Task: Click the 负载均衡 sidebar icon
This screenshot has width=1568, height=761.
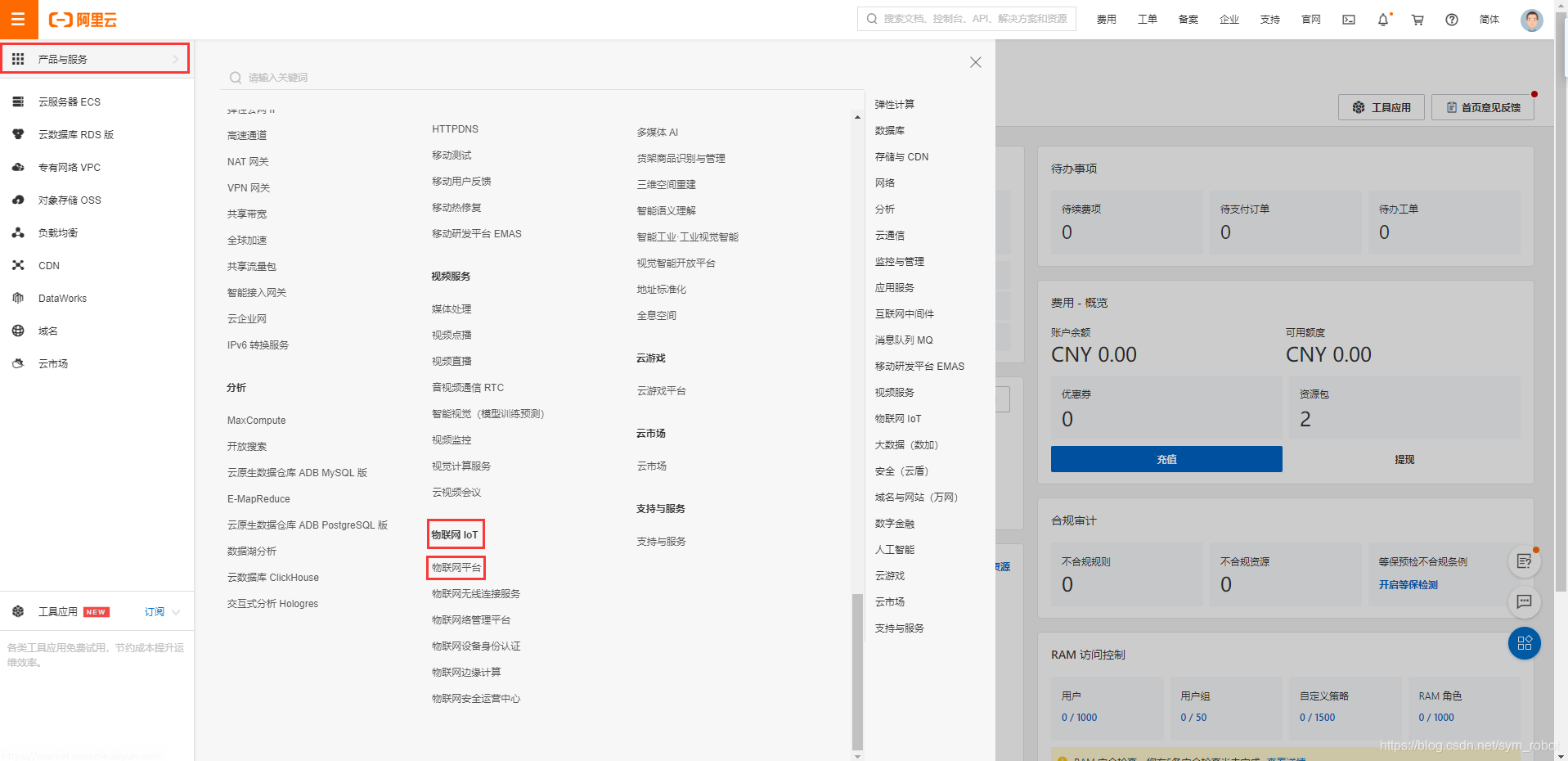Action: tap(18, 232)
